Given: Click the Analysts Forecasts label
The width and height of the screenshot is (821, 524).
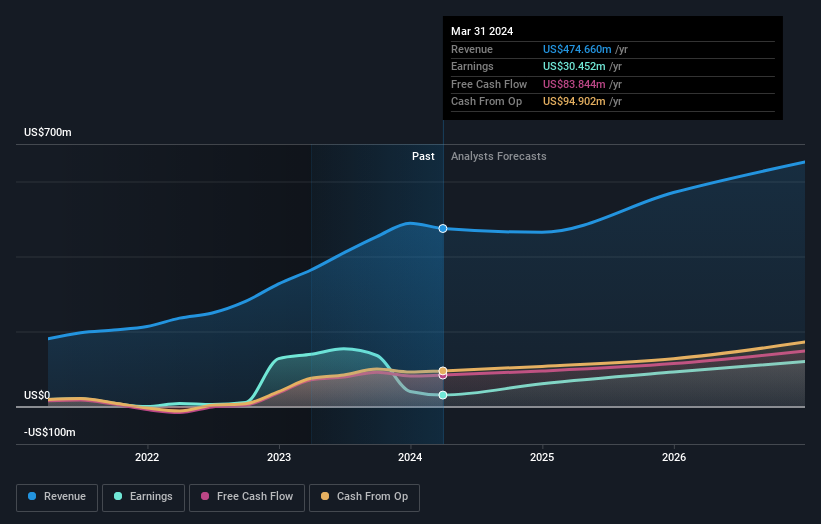Looking at the screenshot, I should (x=498, y=157).
